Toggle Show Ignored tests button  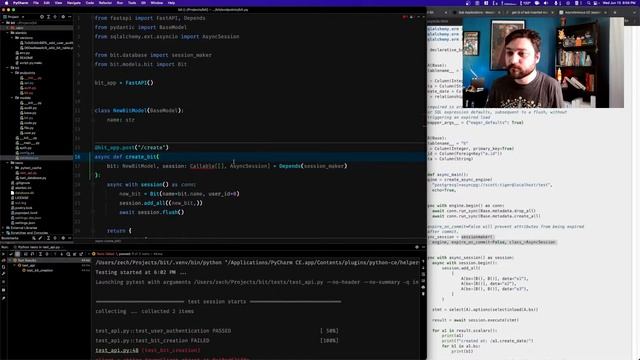pyautogui.click(x=17, y=254)
